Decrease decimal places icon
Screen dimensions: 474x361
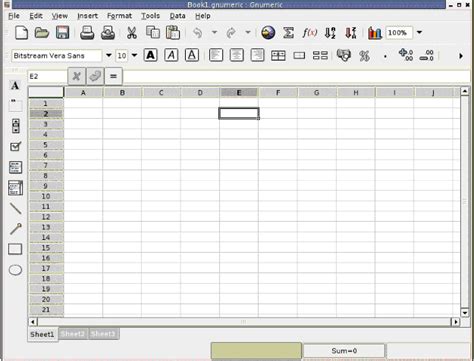(426, 55)
